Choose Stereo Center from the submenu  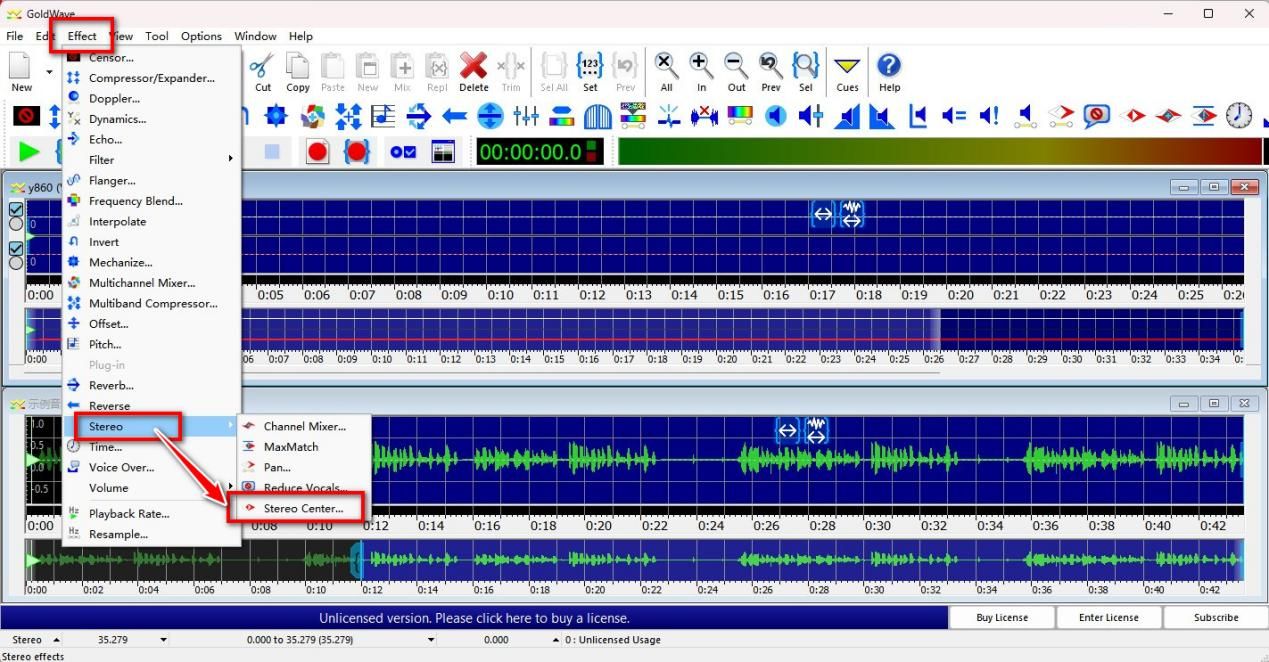tap(303, 509)
